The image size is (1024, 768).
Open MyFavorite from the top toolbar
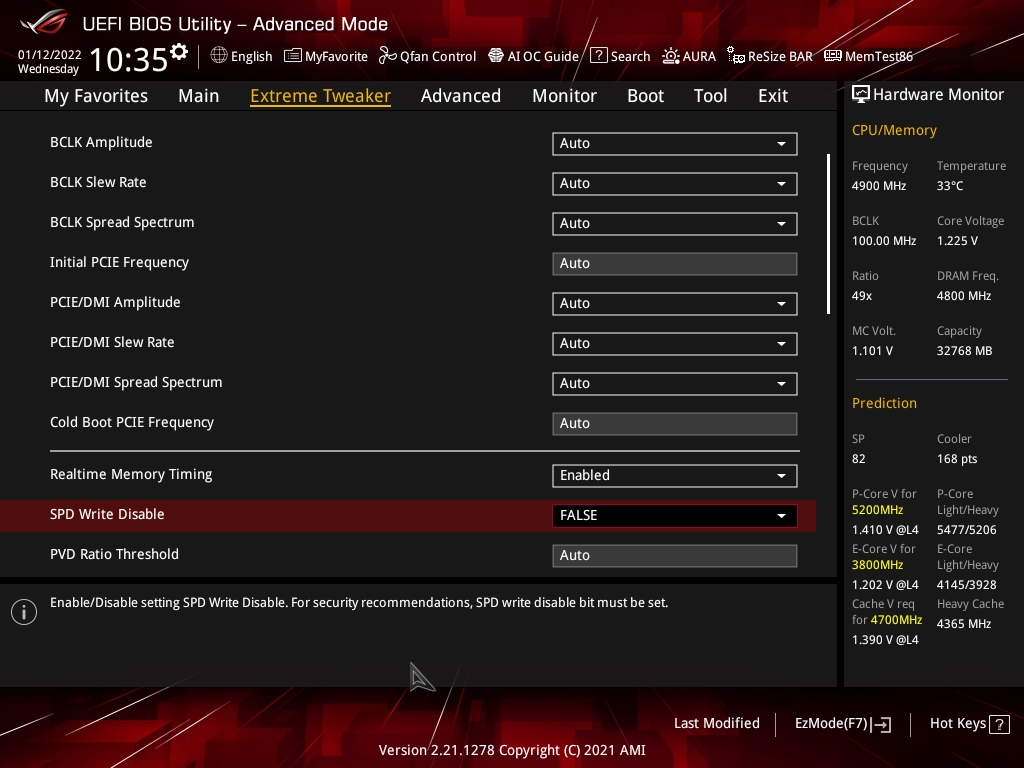326,56
